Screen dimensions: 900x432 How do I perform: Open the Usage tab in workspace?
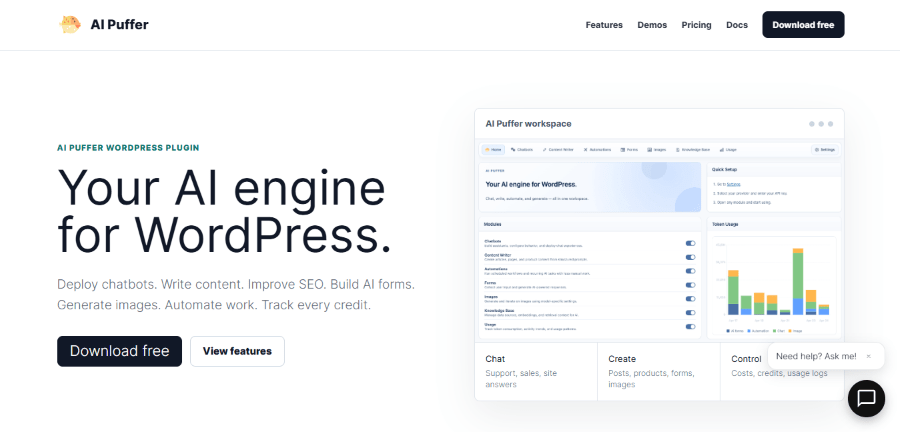point(728,150)
